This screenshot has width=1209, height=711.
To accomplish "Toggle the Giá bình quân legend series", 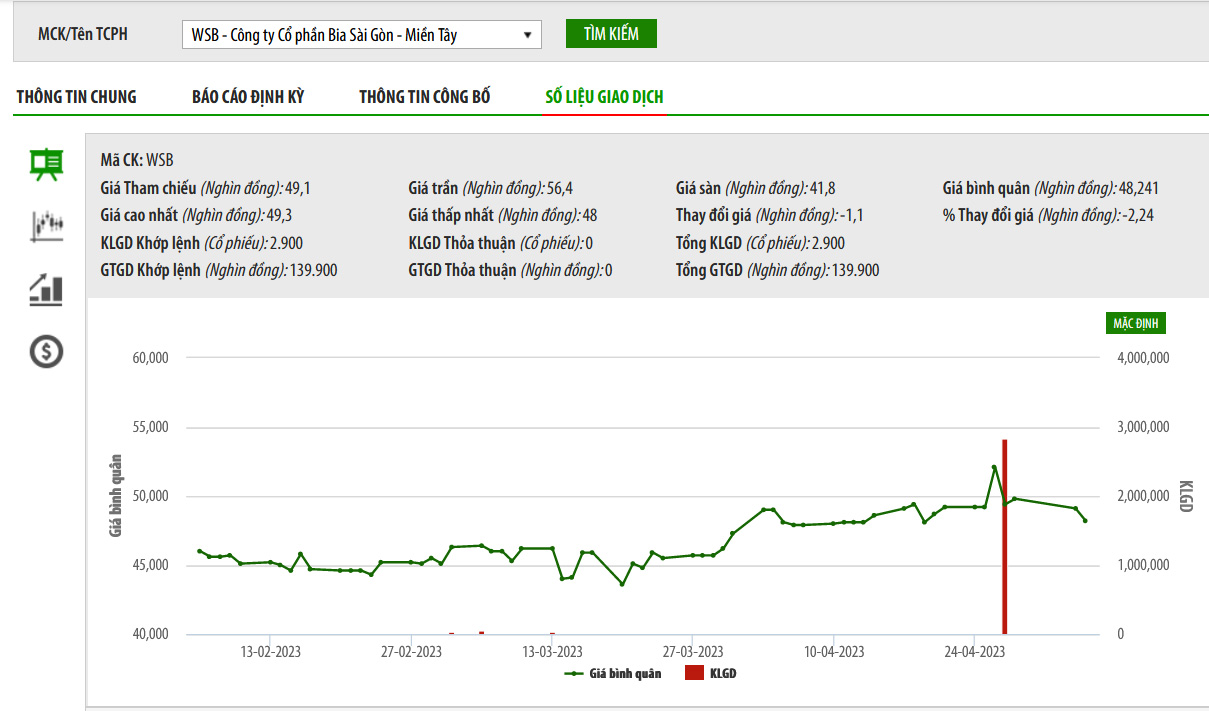I will (625, 674).
